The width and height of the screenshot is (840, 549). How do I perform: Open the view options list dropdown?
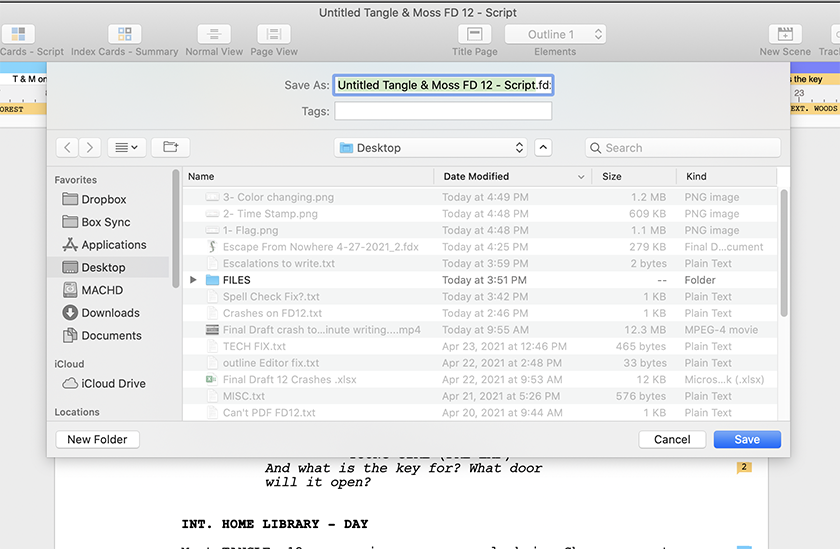click(126, 147)
